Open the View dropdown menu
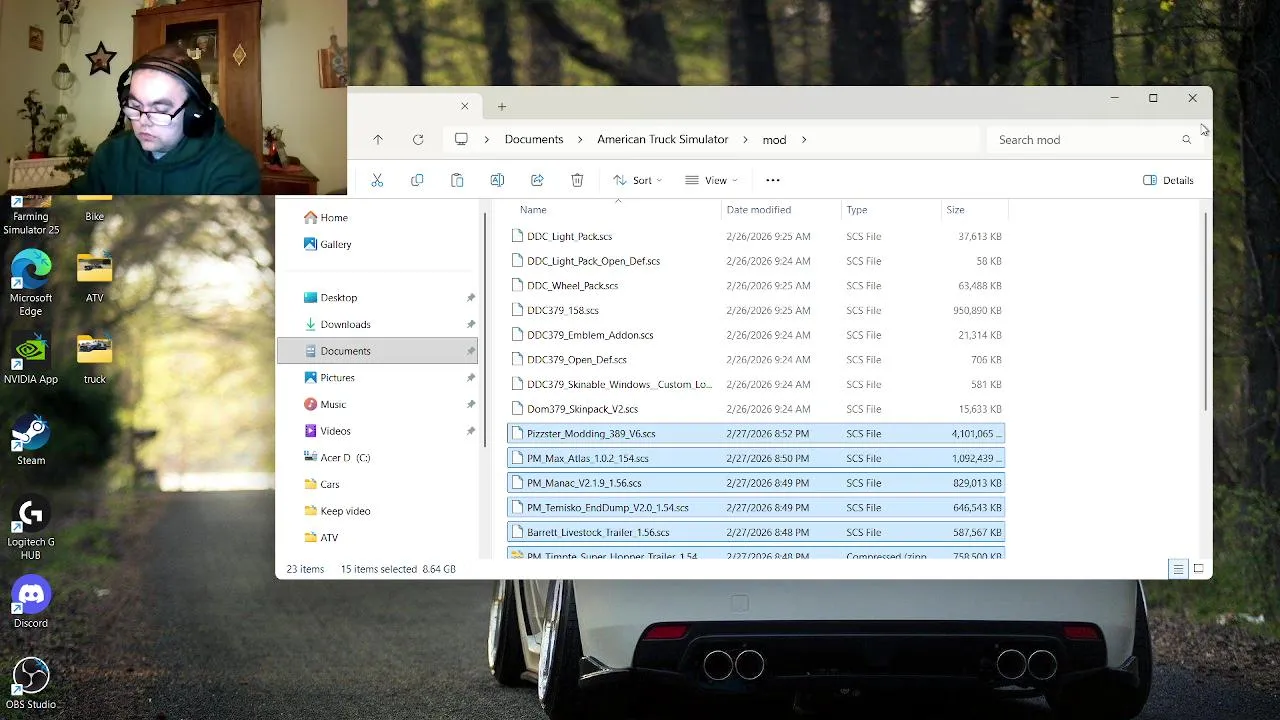 tap(711, 180)
